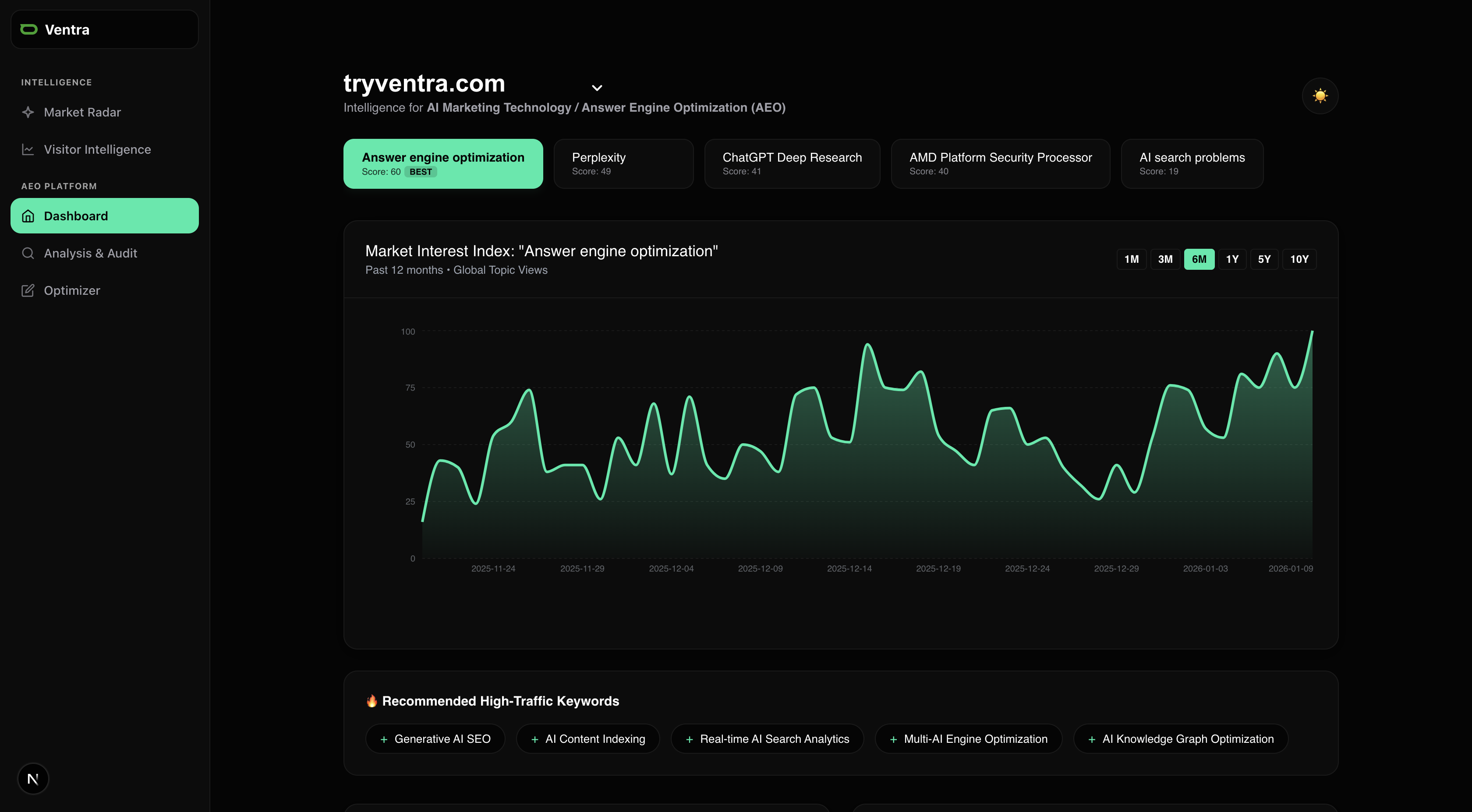Click the Ventra logo icon
Image resolution: width=1472 pixels, height=812 pixels.
click(x=28, y=29)
